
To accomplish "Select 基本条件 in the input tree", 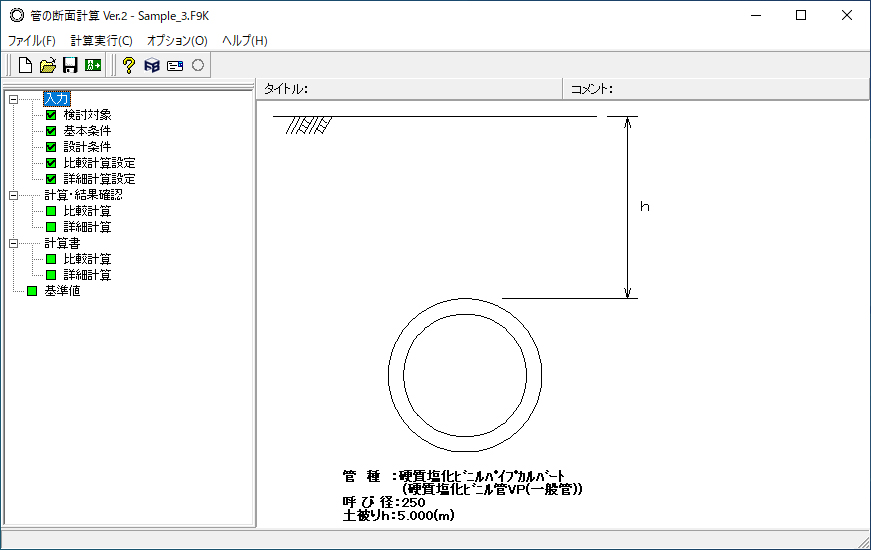I will [x=87, y=131].
